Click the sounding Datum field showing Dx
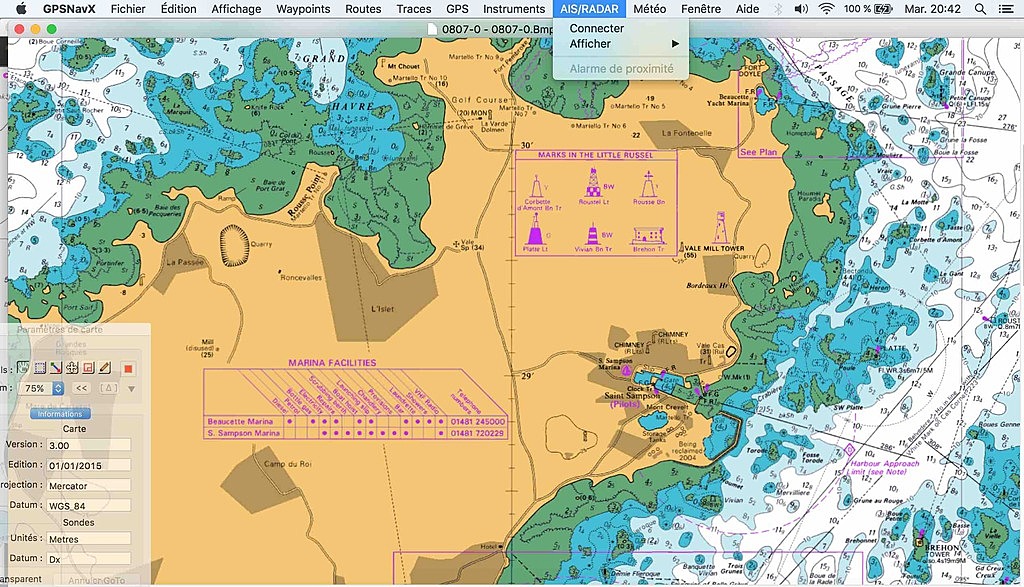This screenshot has height=587, width=1024. pos(88,559)
